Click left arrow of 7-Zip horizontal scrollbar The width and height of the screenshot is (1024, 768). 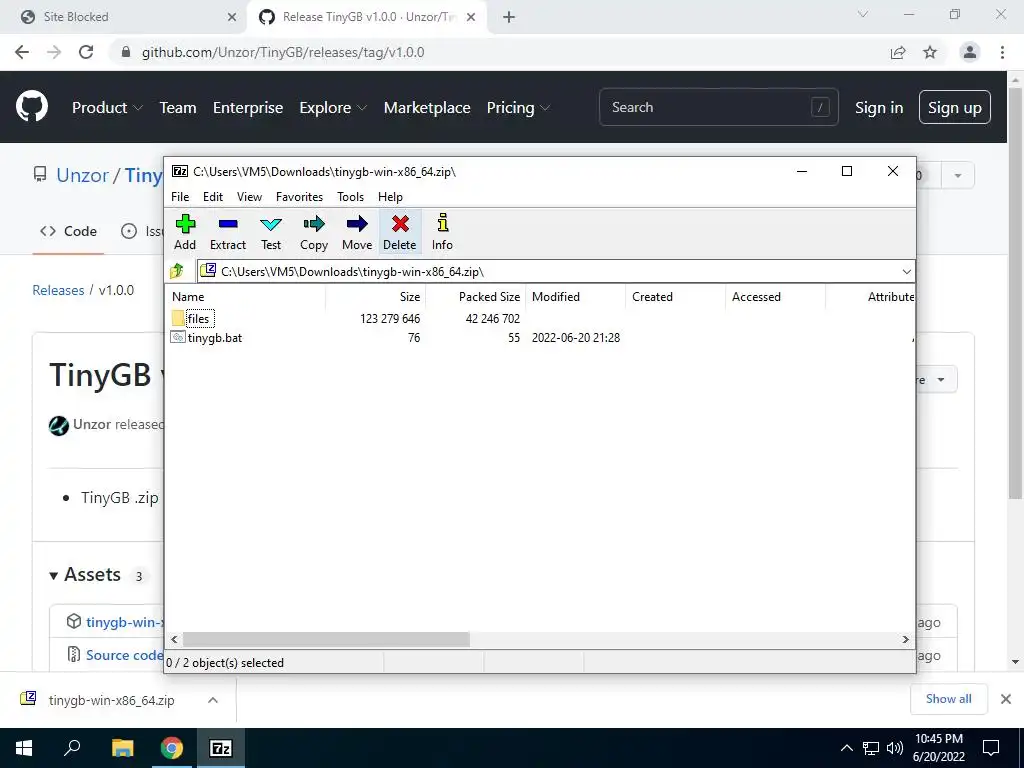point(174,639)
